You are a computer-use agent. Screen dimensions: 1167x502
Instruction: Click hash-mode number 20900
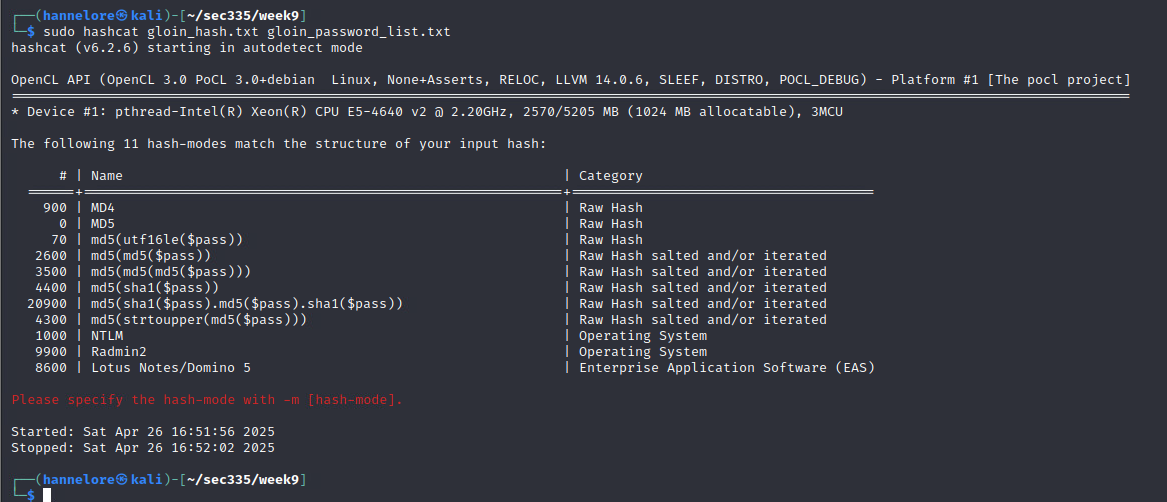click(47, 304)
